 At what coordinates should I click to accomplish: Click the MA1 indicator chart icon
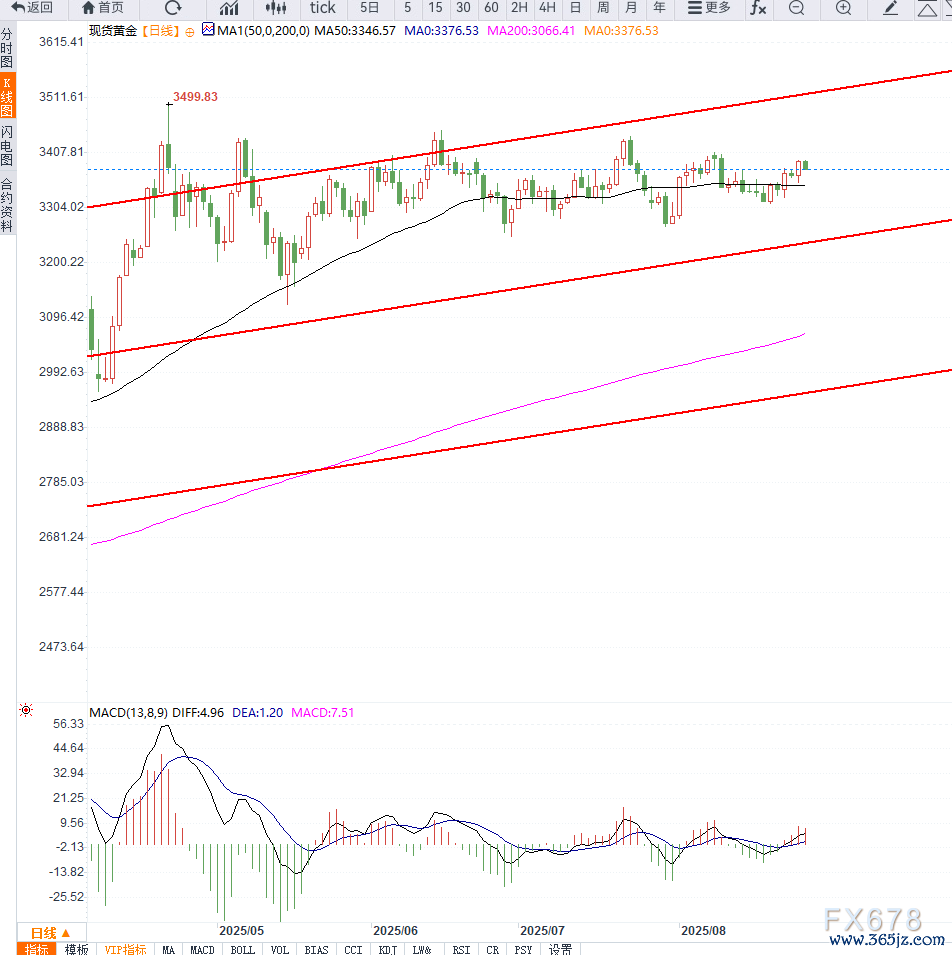[x=208, y=30]
